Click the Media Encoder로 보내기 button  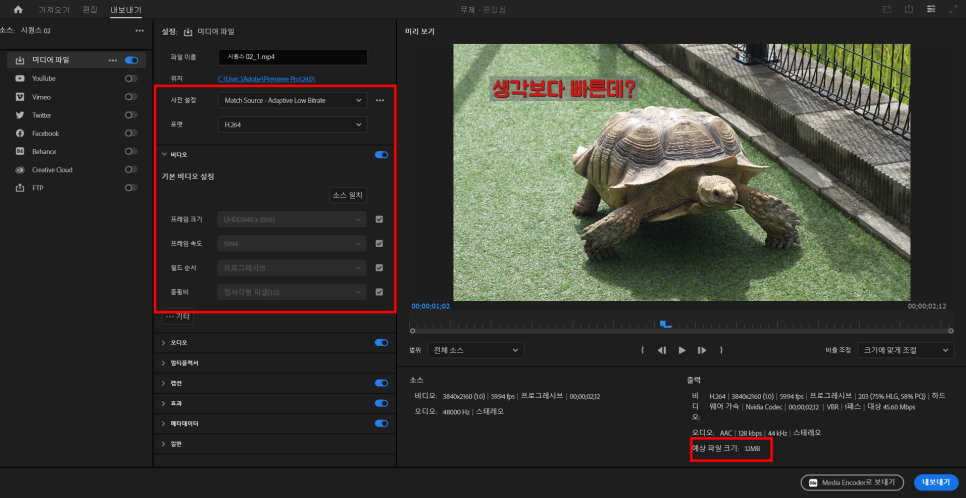coord(852,483)
